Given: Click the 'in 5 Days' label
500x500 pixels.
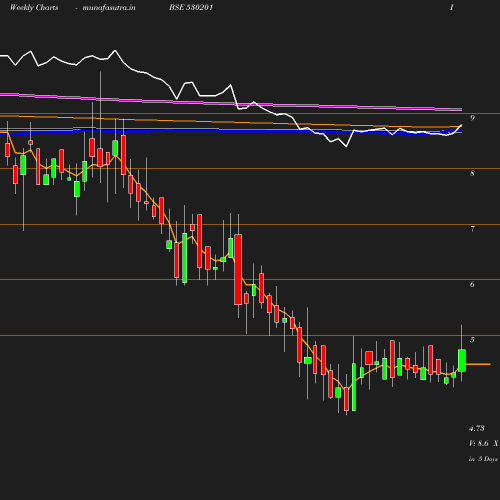Looking at the screenshot, I should [483, 459].
